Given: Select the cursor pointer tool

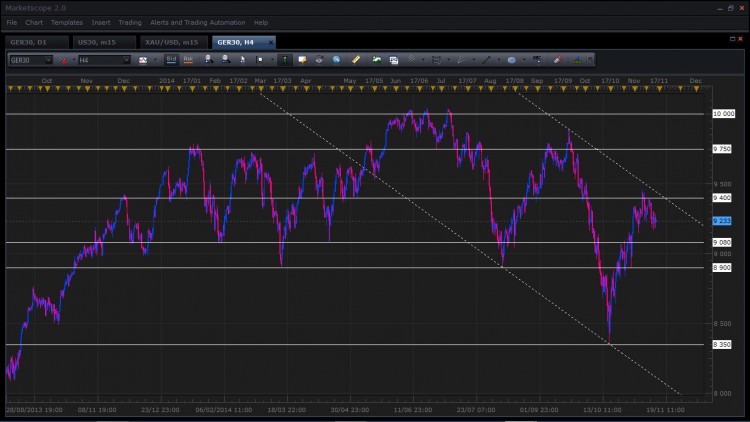Looking at the screenshot, I should coord(243,60).
